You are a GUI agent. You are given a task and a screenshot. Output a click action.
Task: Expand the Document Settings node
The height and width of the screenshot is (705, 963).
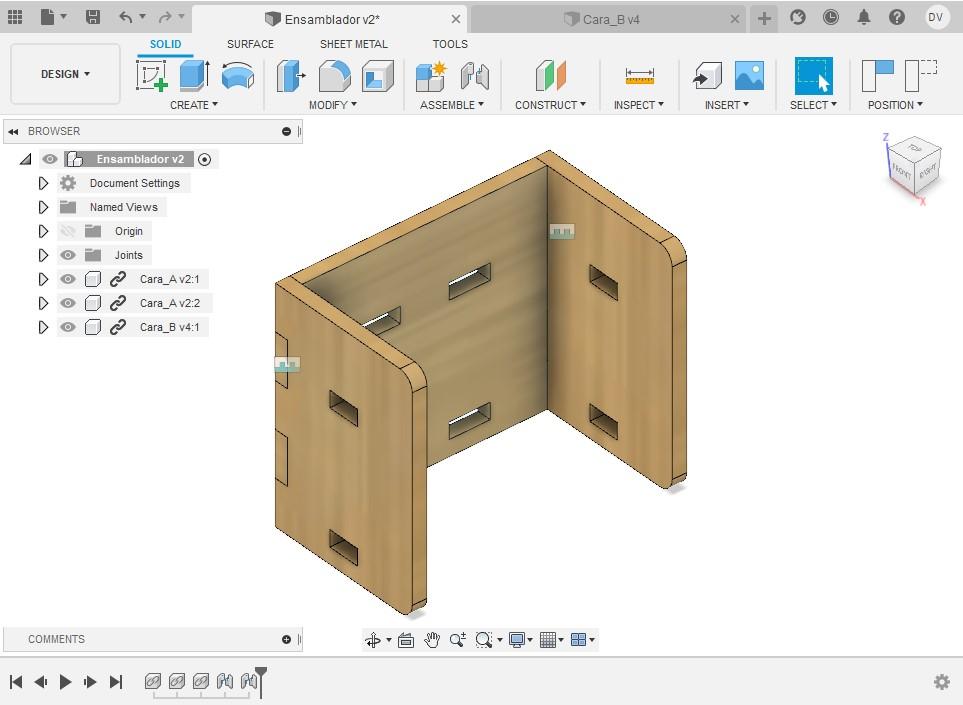[x=43, y=183]
